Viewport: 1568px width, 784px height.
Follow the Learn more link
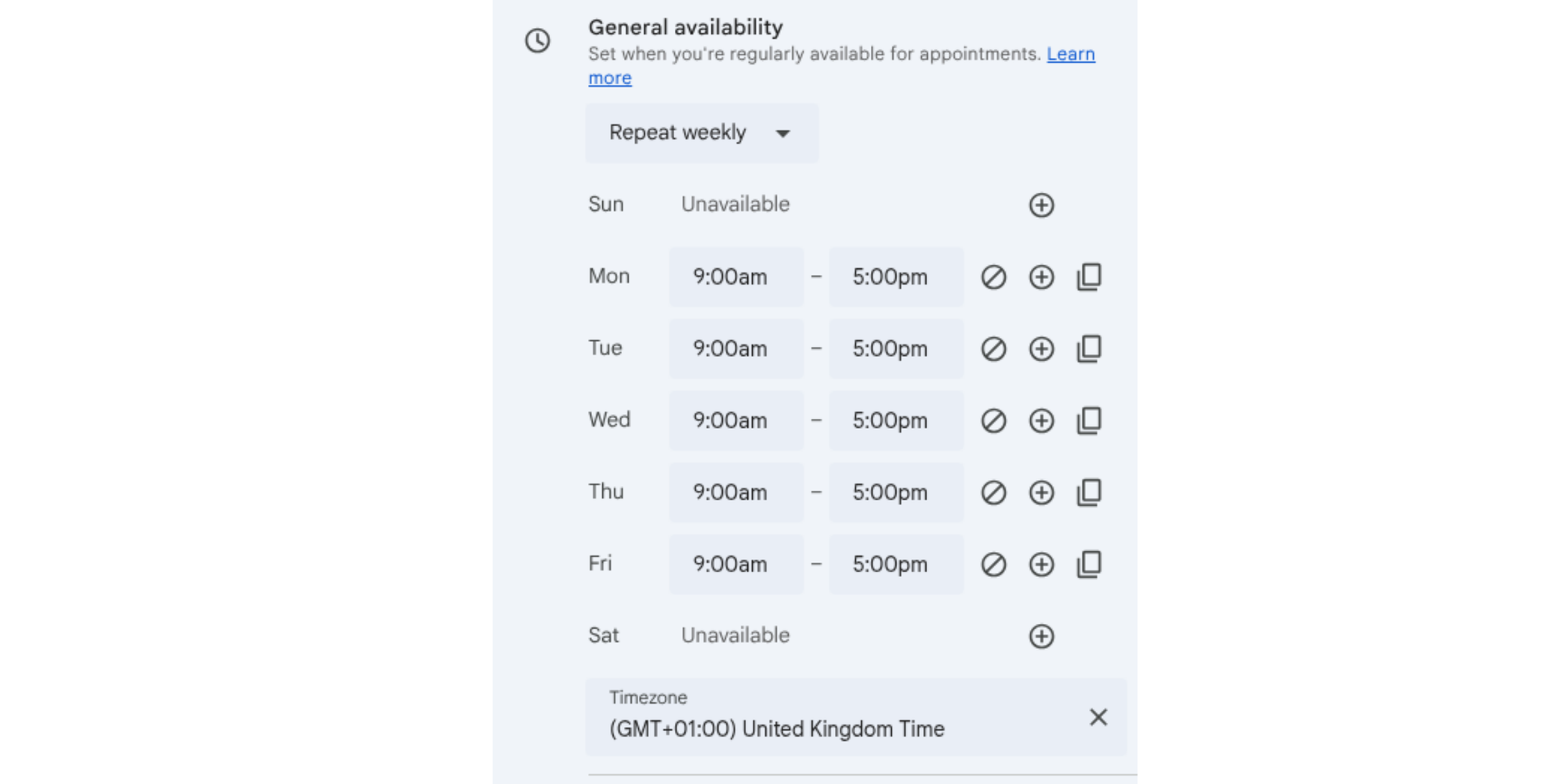[1071, 53]
